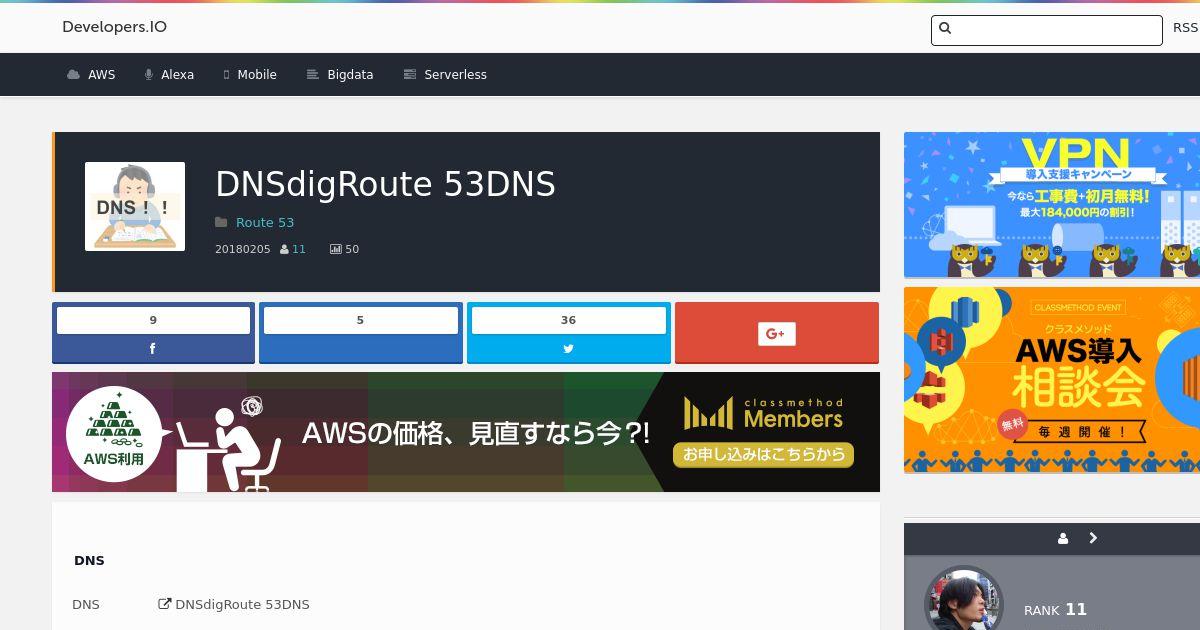Screen dimensions: 1200x630
Task: Click the Twitter share count 36
Action: click(569, 320)
